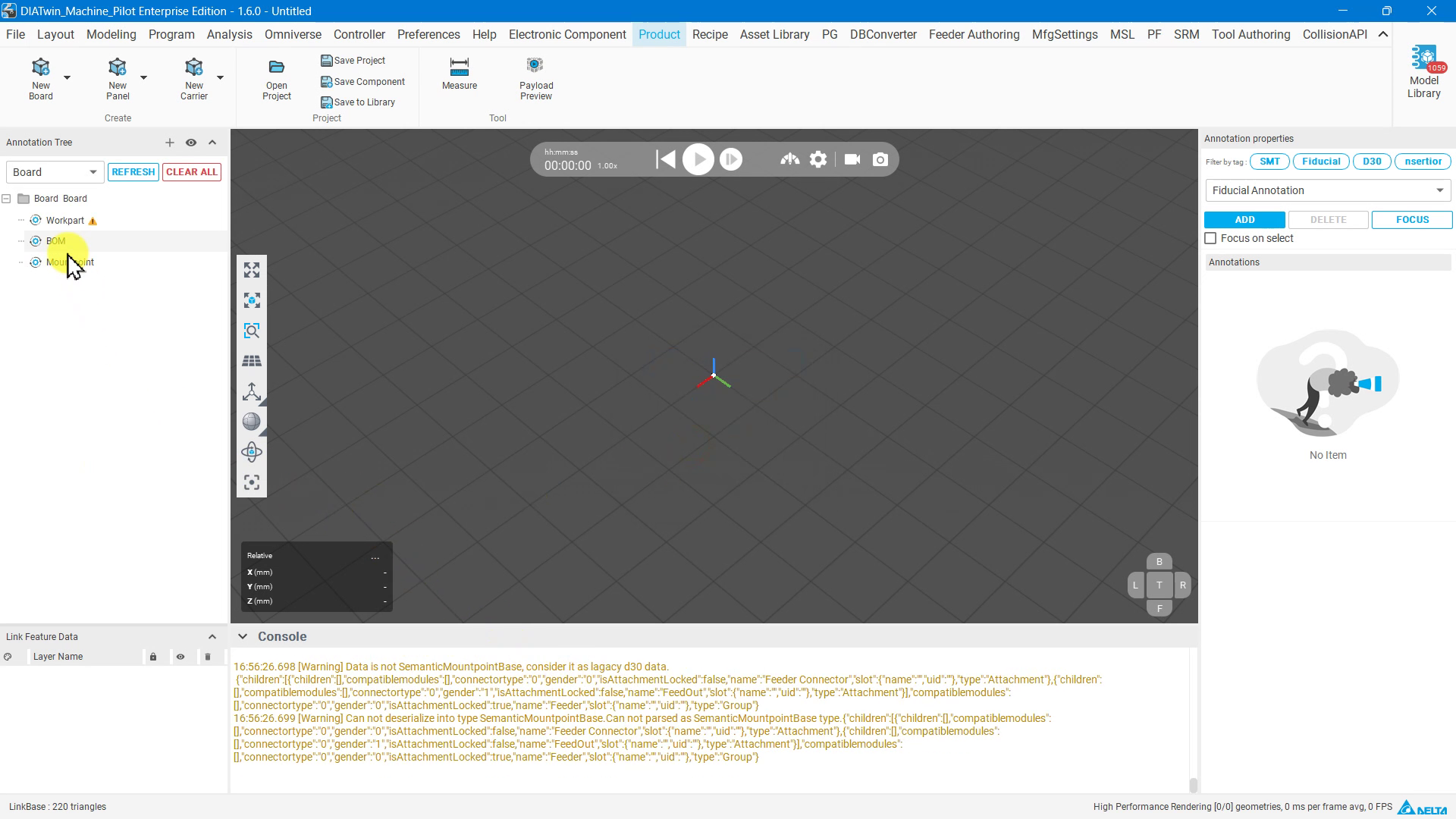1456x819 pixels.
Task: Open the Model Library
Action: [1424, 72]
